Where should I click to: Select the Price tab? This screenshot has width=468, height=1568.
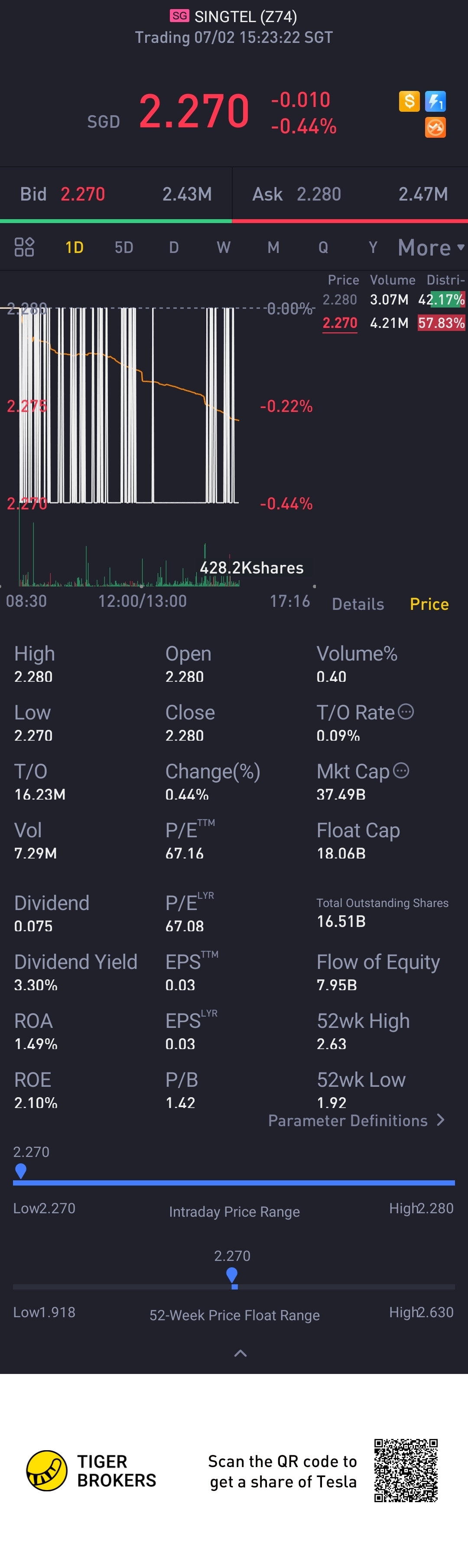pos(429,604)
